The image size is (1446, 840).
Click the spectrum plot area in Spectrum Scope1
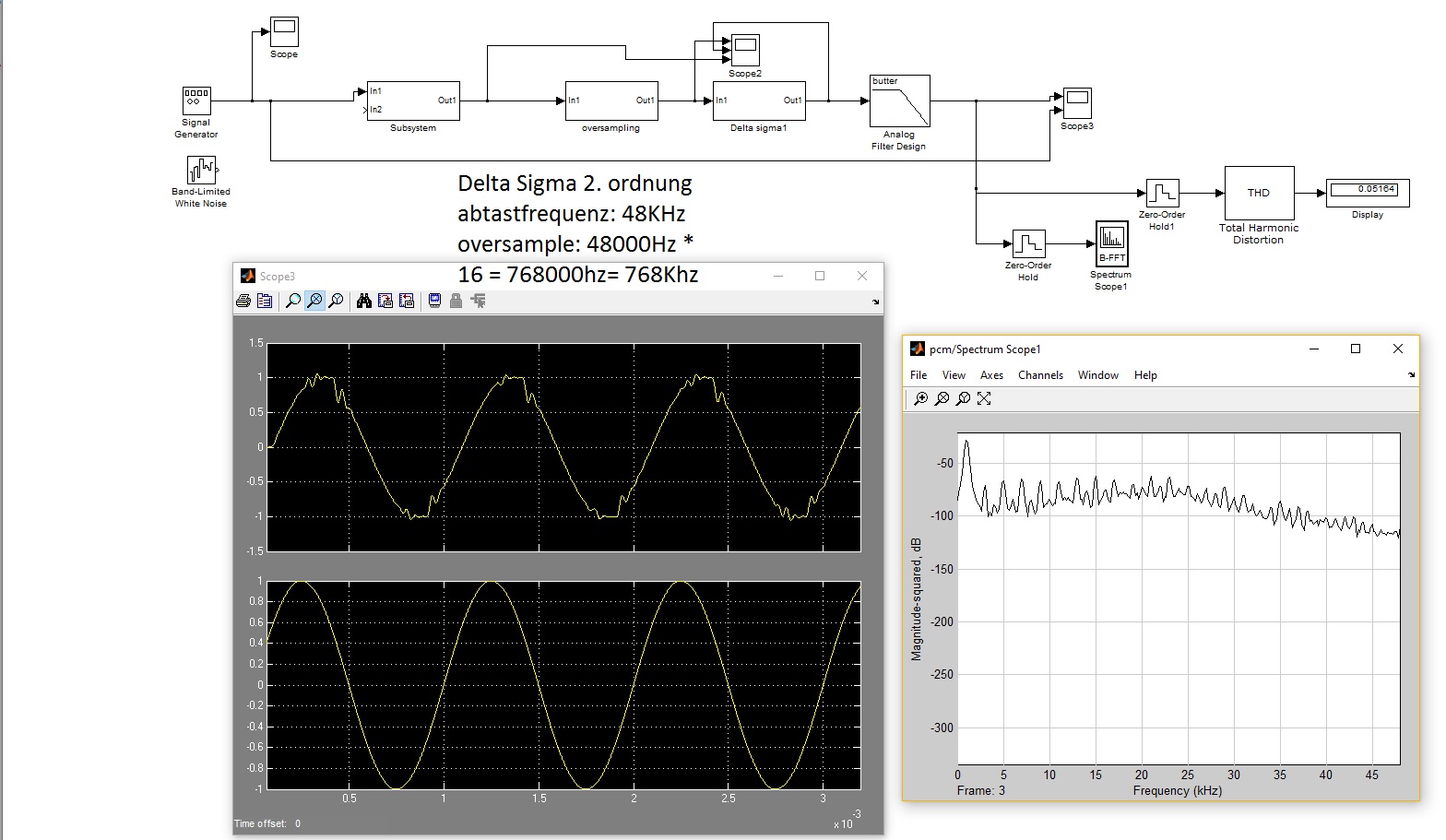point(1179,598)
